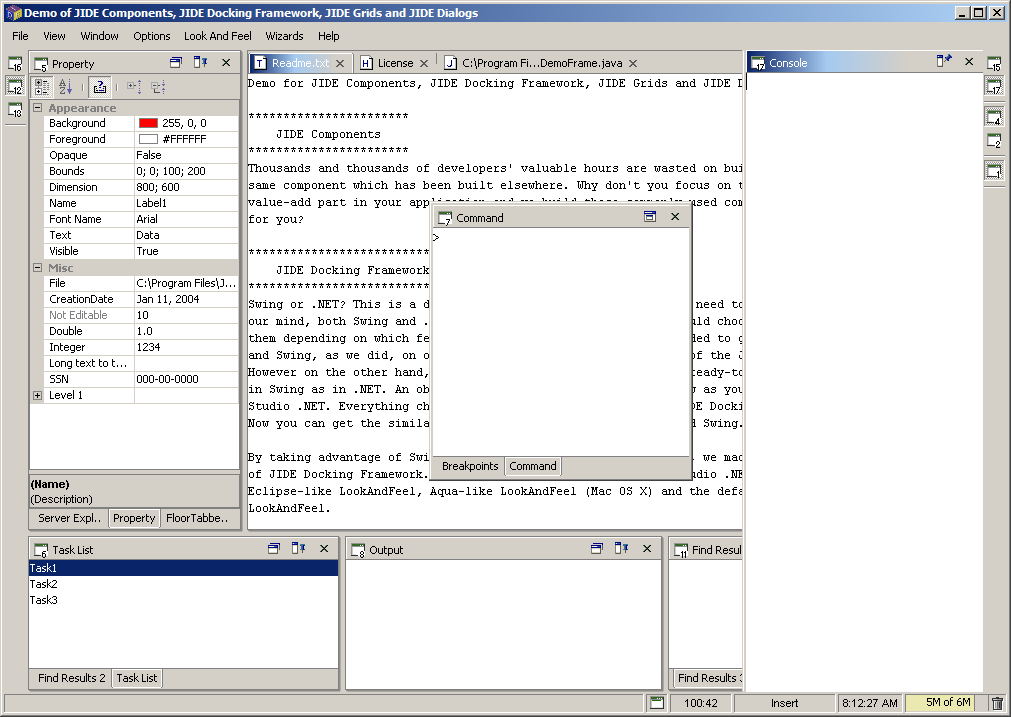The width and height of the screenshot is (1011, 717).
Task: Open autohidden frame 17 on right sidebar
Action: 994,86
